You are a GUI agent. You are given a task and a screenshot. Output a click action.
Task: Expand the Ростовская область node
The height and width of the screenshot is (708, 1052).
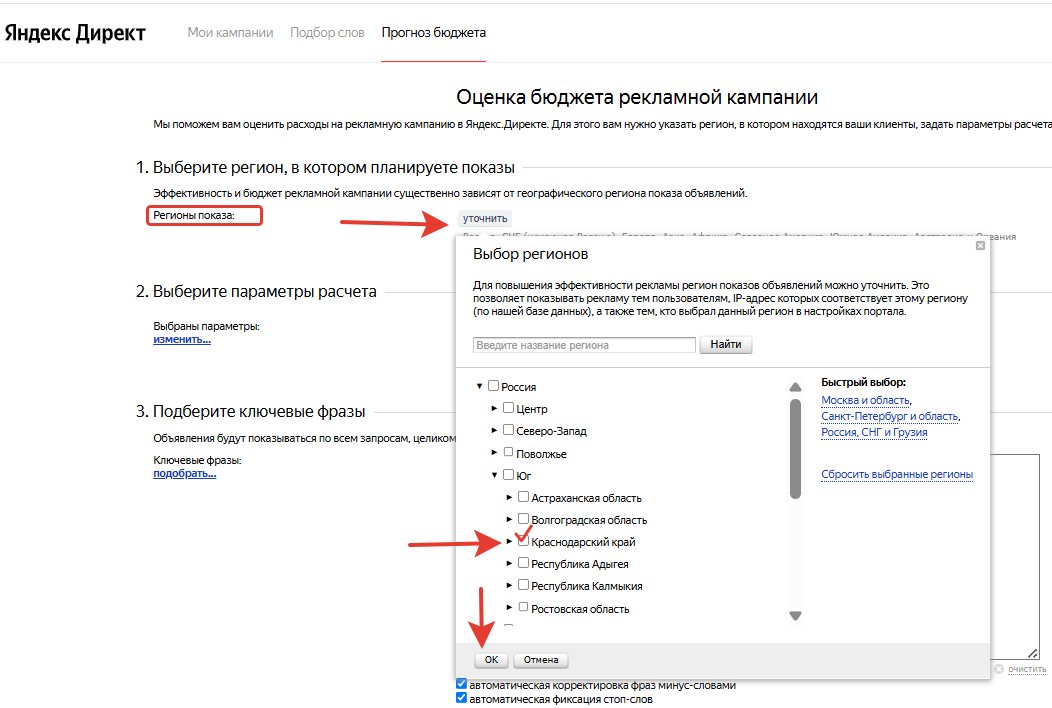(x=509, y=608)
